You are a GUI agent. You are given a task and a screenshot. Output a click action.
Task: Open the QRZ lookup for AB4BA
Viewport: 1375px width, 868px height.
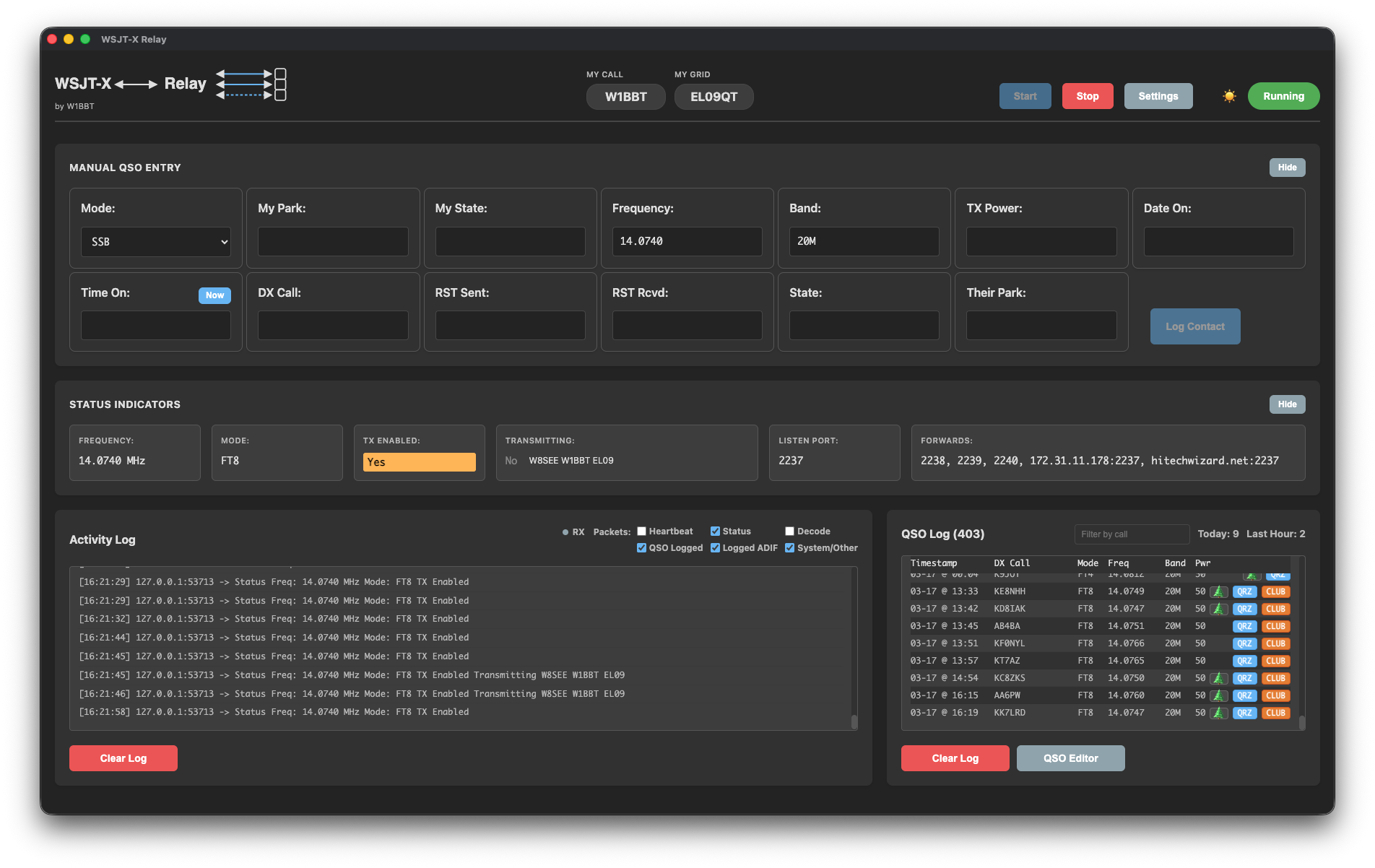(x=1244, y=626)
